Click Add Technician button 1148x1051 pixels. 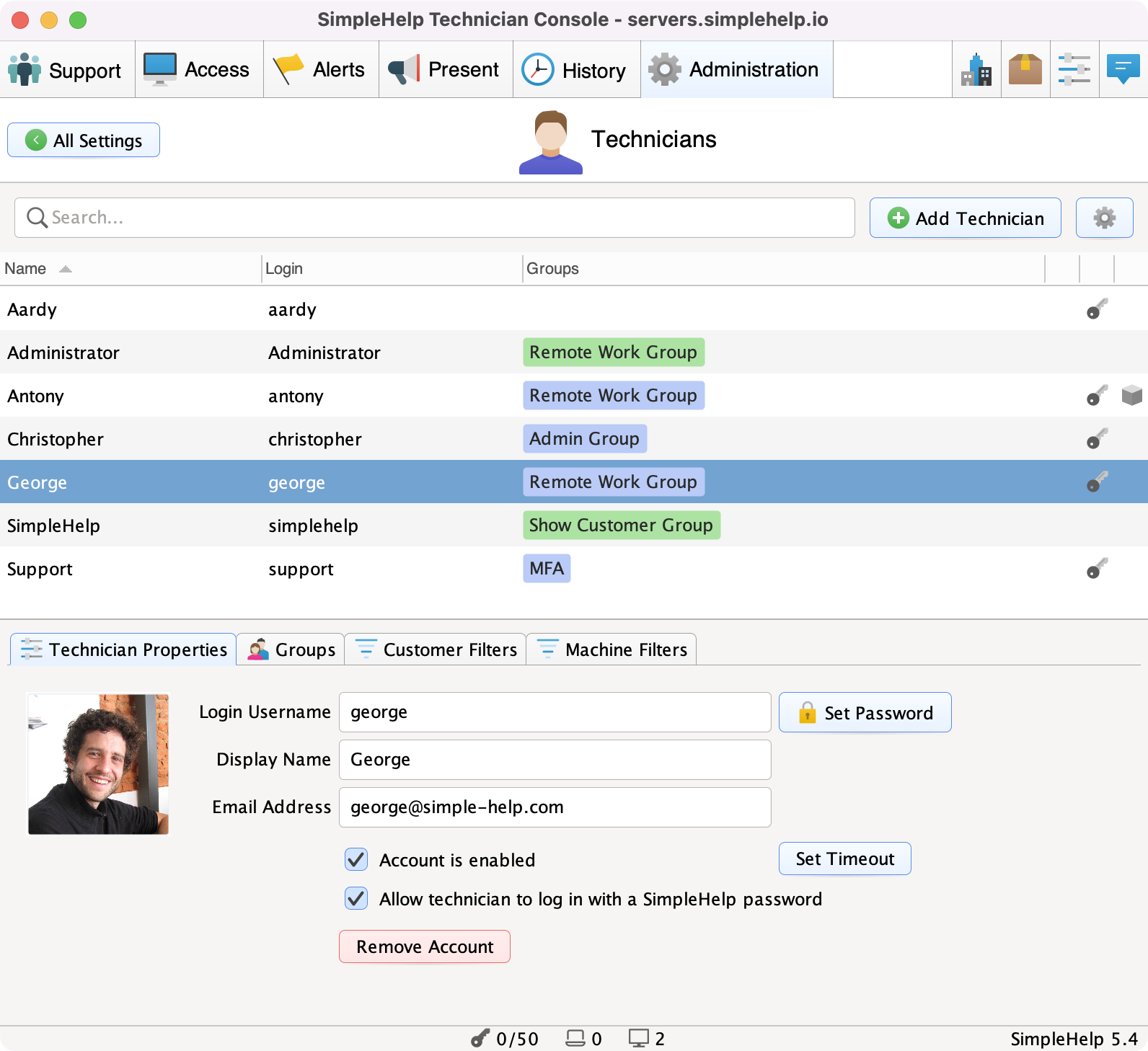point(966,218)
